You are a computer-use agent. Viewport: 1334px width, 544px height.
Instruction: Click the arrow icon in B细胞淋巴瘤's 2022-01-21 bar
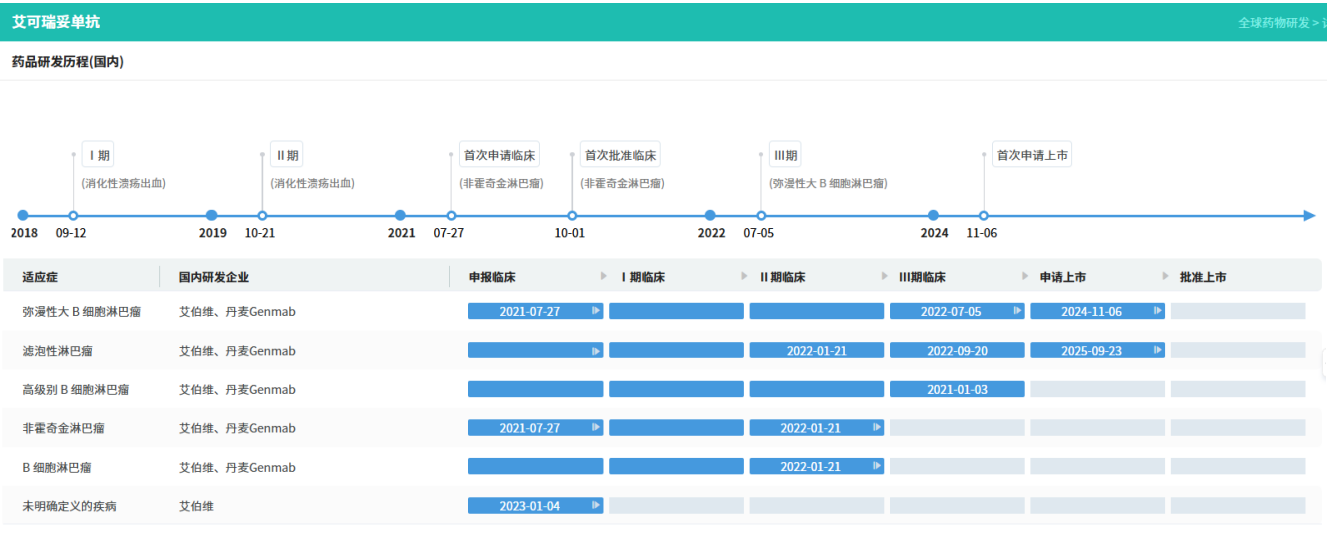point(877,467)
